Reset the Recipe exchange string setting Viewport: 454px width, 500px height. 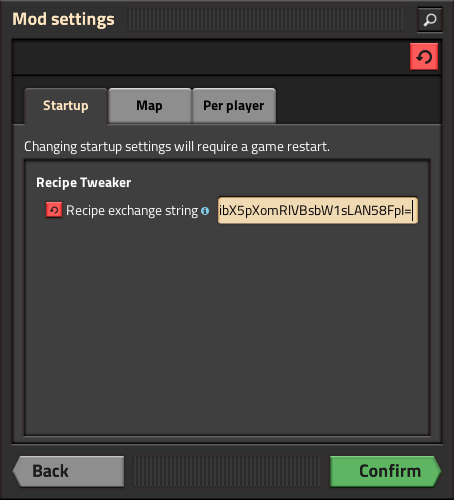coord(54,210)
